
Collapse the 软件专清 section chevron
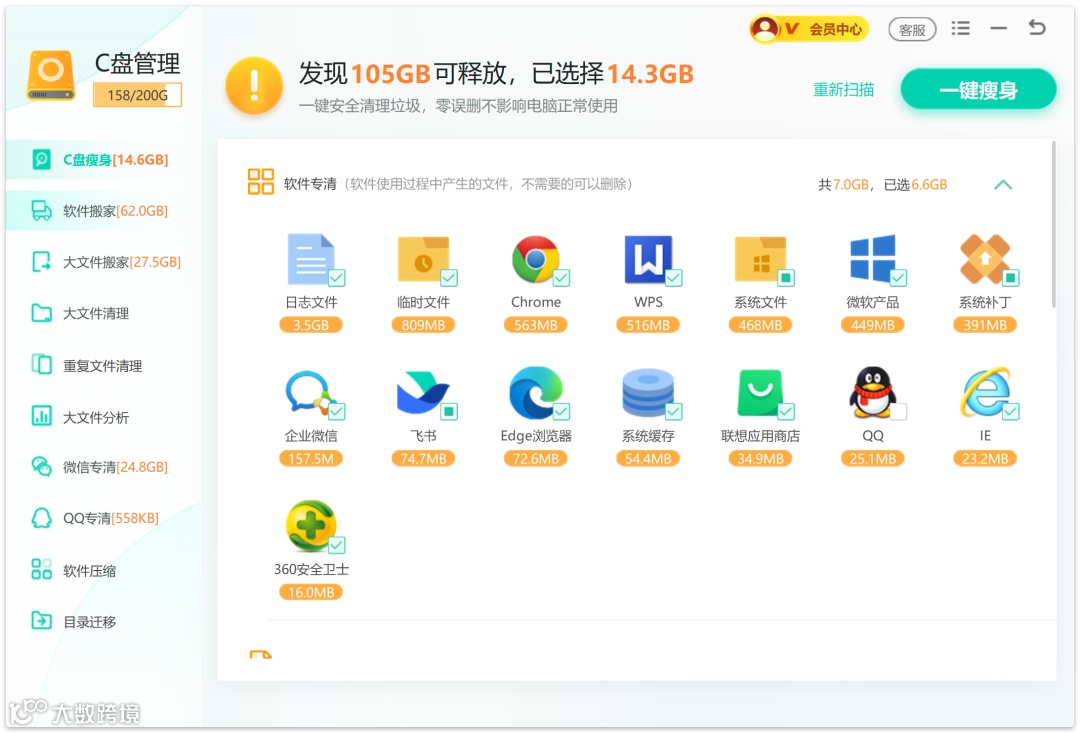1003,185
